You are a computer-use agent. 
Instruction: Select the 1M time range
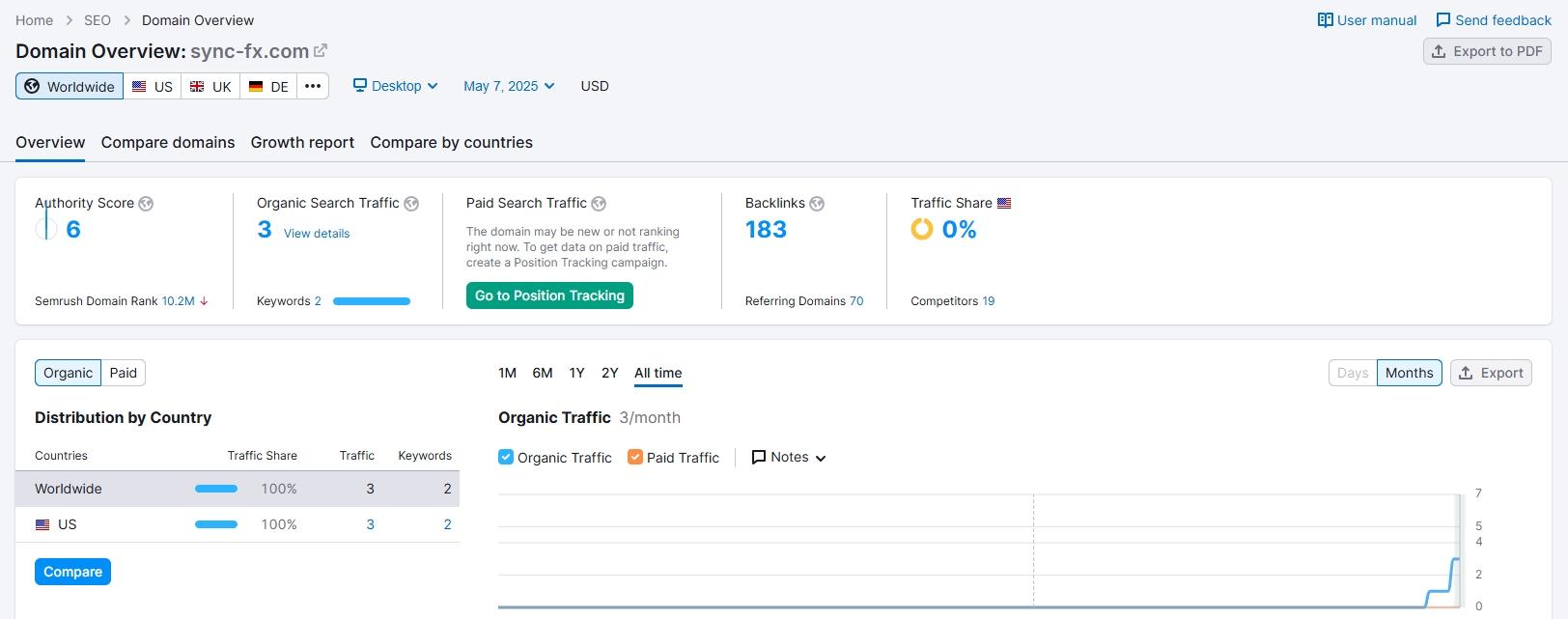(507, 373)
